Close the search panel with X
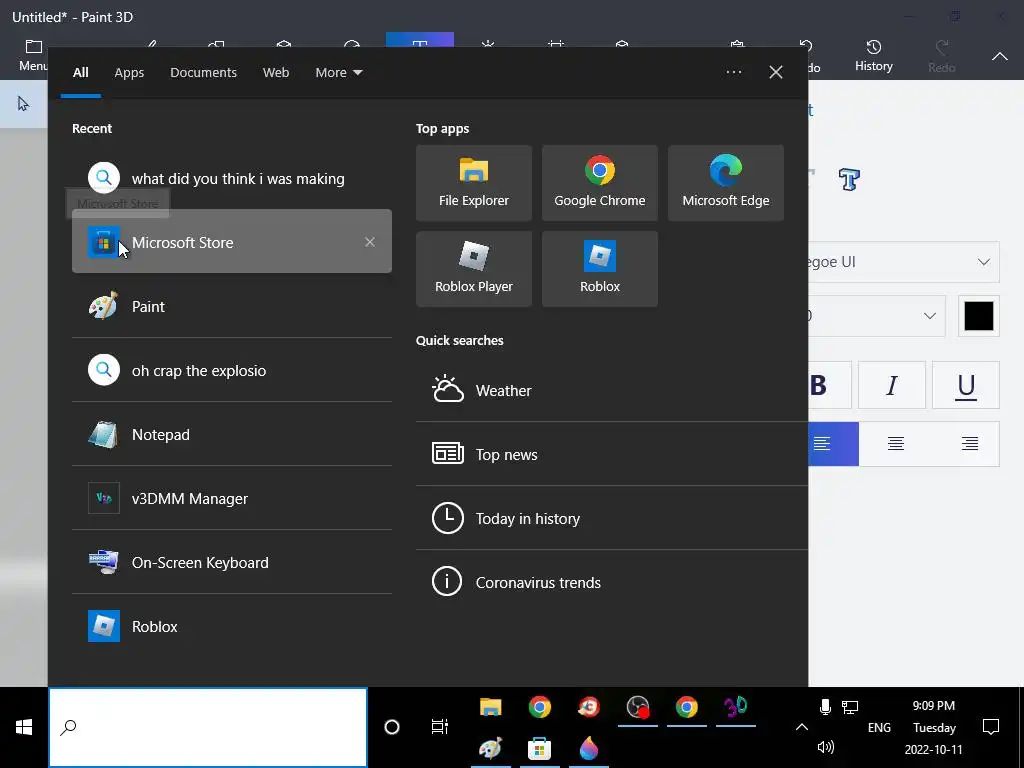This screenshot has height=768, width=1024. coord(776,72)
